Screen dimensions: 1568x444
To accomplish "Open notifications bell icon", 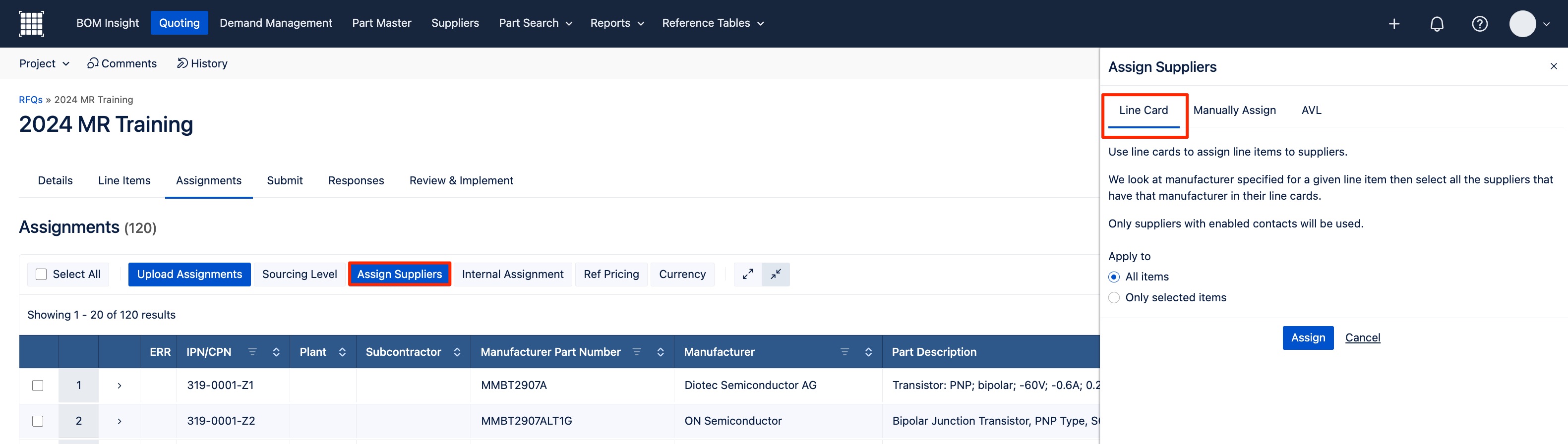I will [x=1437, y=24].
